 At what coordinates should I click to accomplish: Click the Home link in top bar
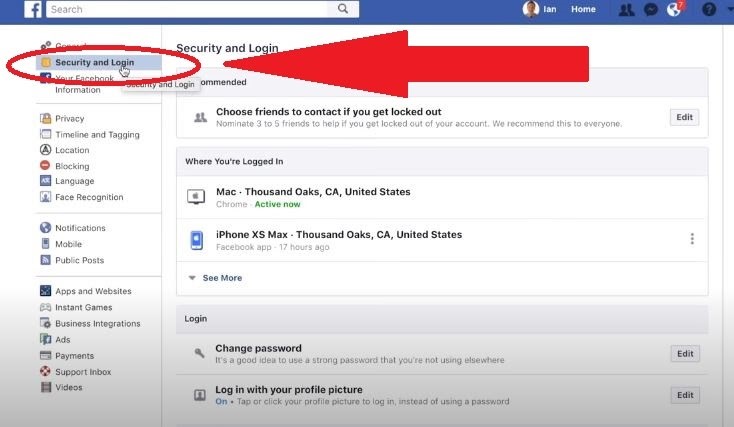tap(583, 9)
